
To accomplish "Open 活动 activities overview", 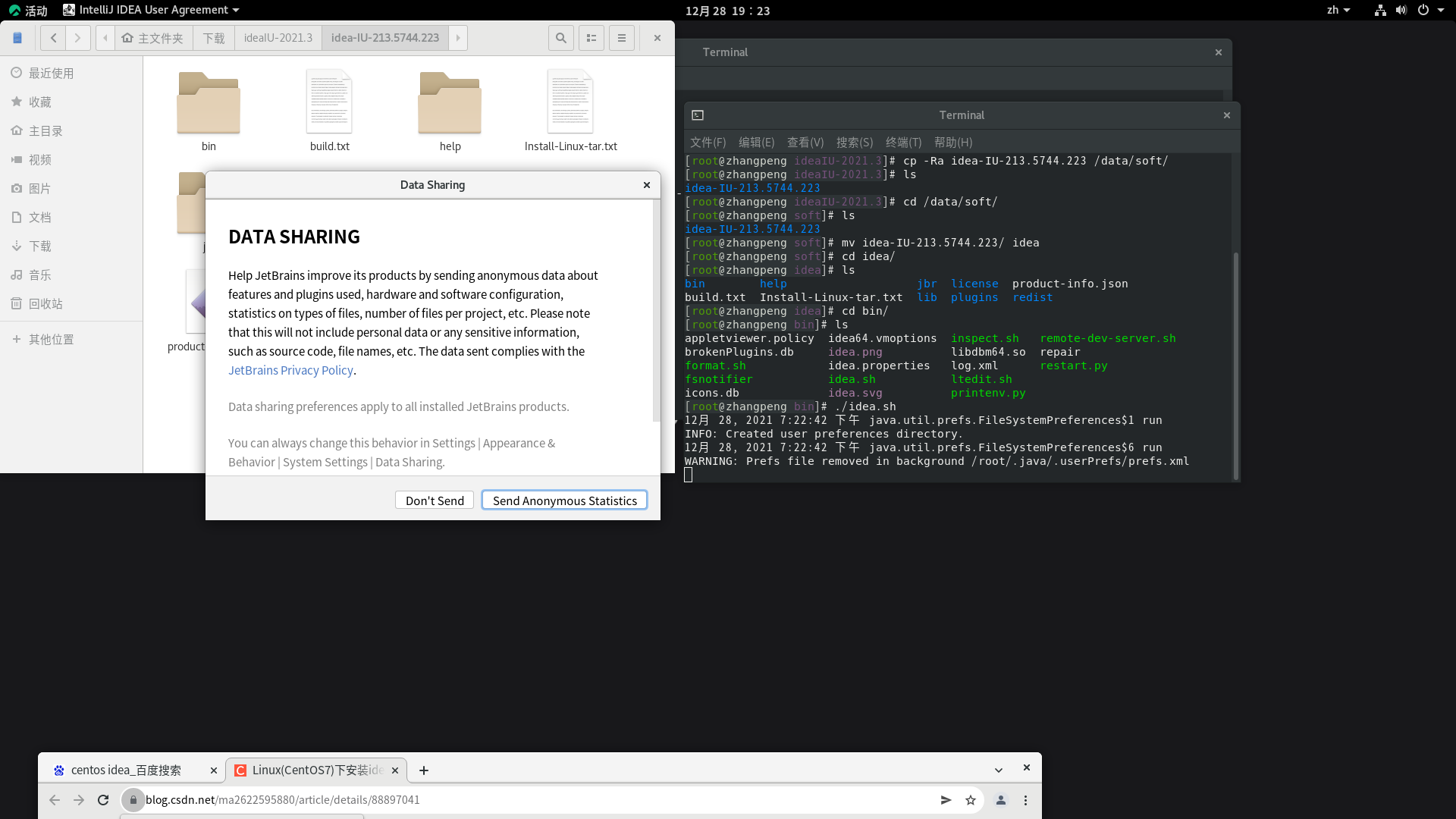I will point(29,11).
